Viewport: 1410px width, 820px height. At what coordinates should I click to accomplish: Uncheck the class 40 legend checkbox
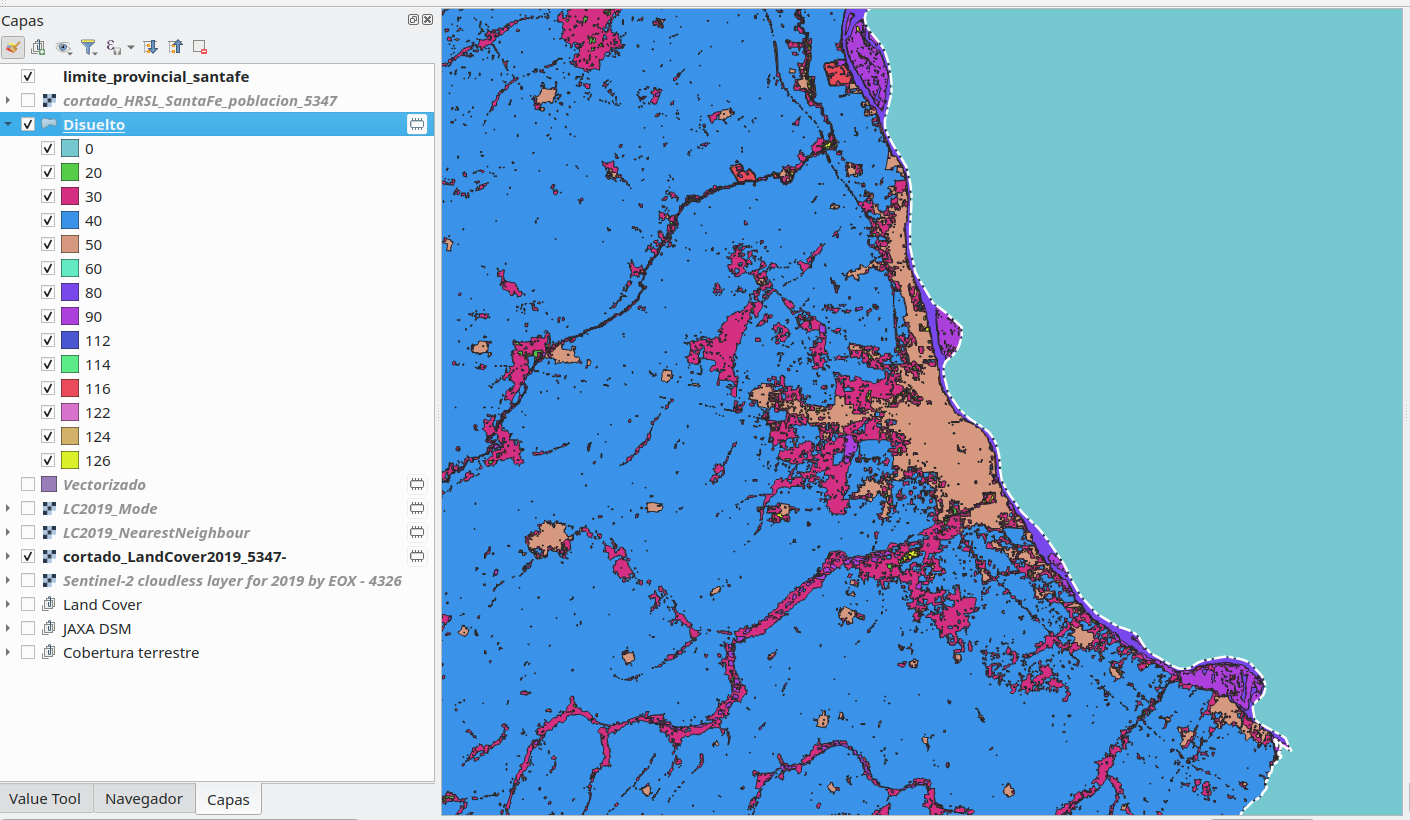point(48,220)
